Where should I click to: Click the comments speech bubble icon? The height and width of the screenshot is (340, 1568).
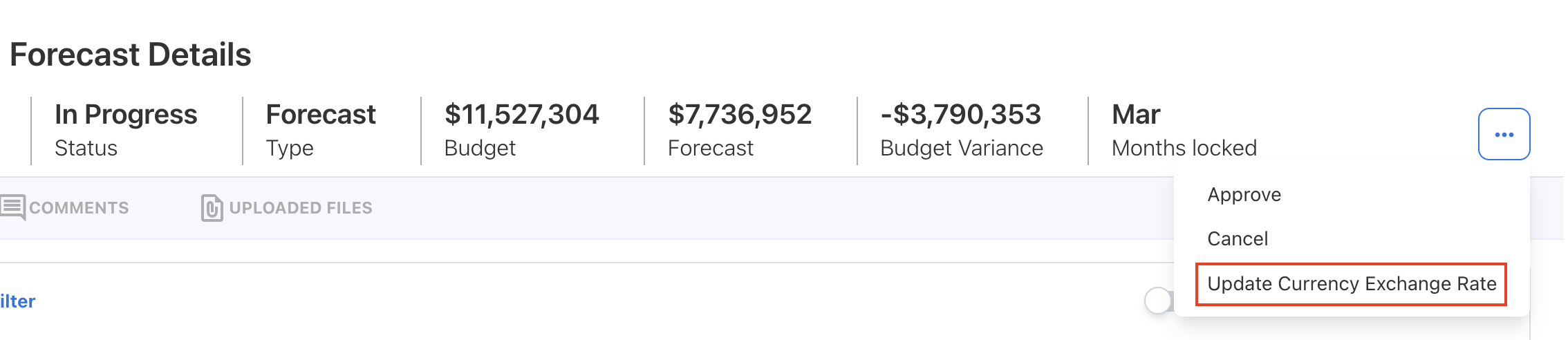[12, 207]
